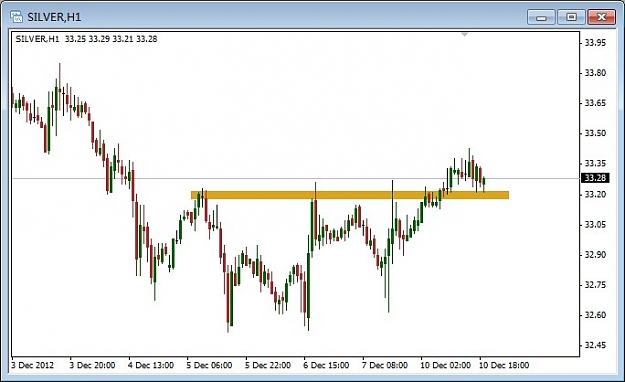
Task: Click the 5 Dec 06:00 time label
Action: 209,365
